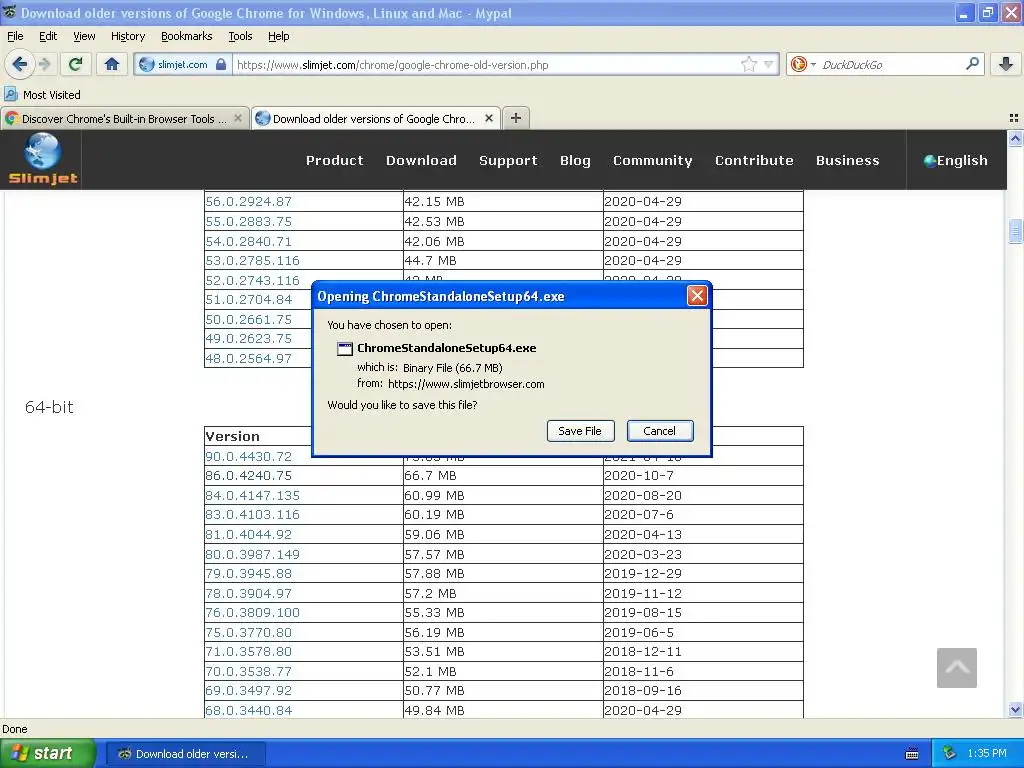The image size is (1024, 768).
Task: Download version 56.0.2924.87
Action: (x=248, y=202)
